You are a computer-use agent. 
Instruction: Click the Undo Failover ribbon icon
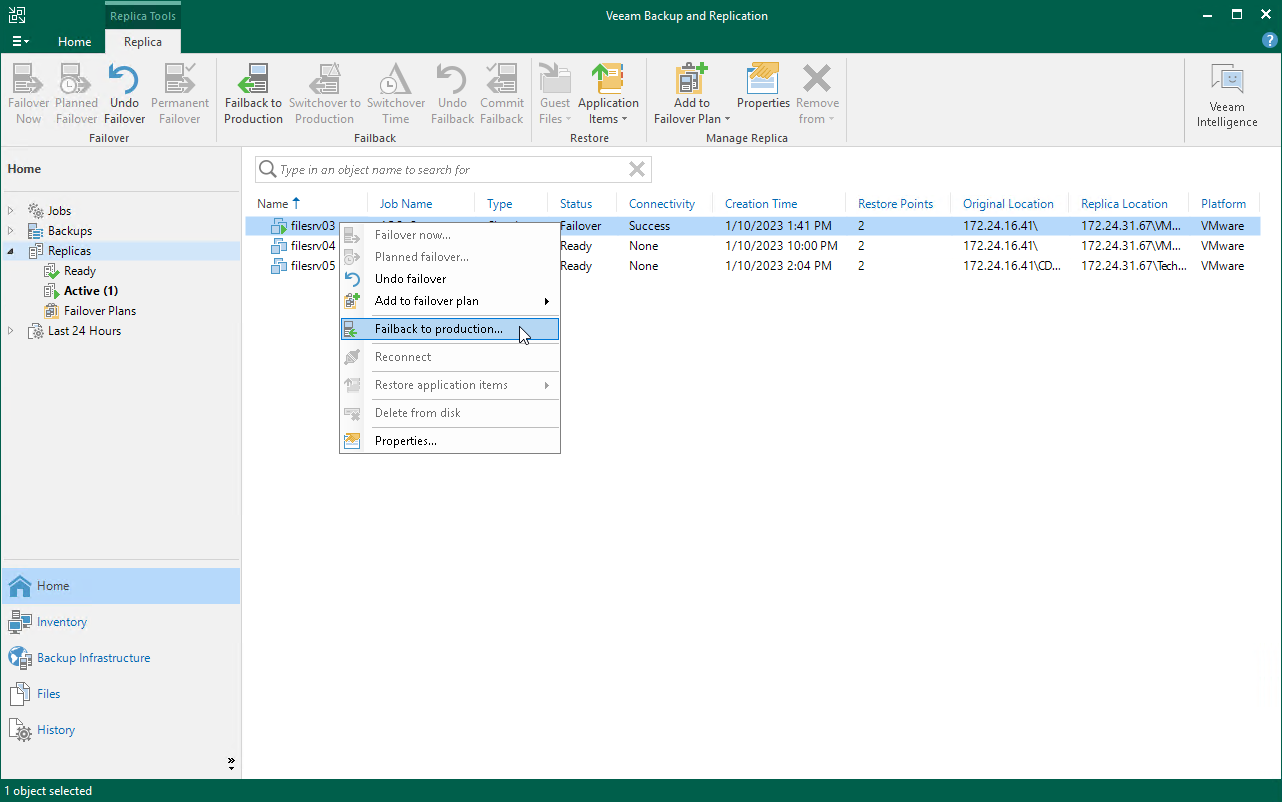124,94
